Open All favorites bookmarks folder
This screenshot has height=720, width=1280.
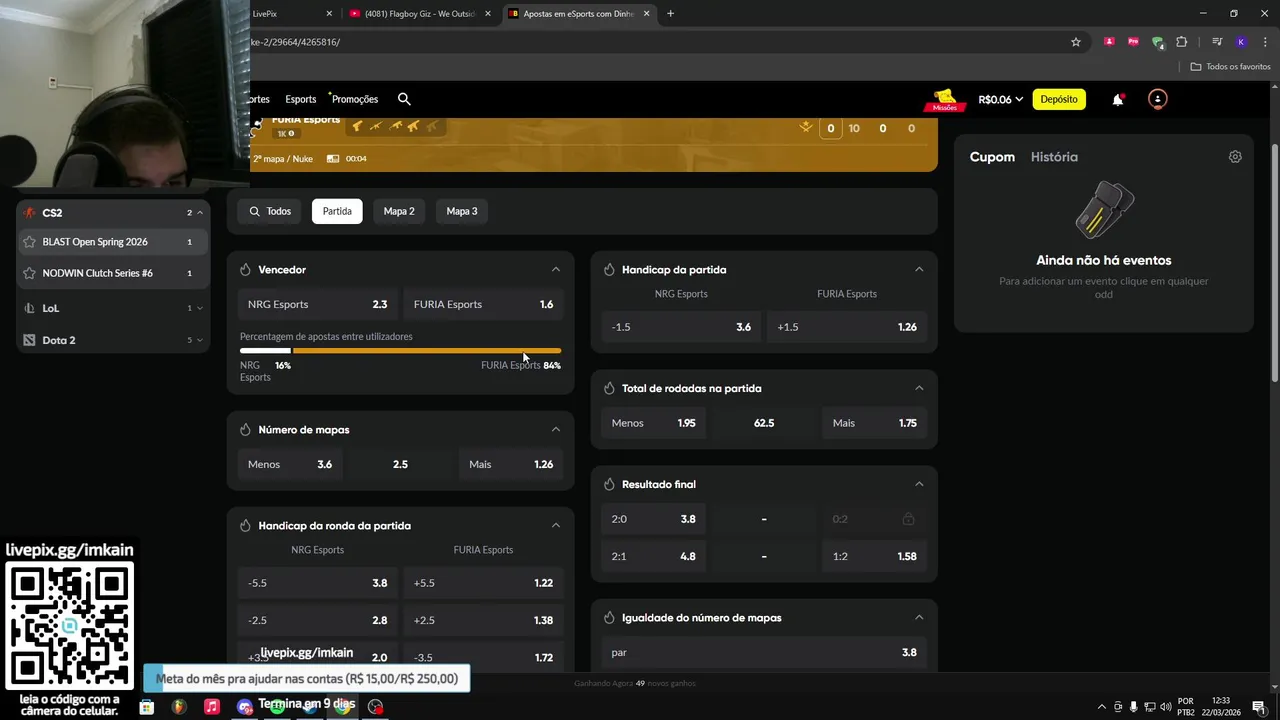click(1230, 67)
